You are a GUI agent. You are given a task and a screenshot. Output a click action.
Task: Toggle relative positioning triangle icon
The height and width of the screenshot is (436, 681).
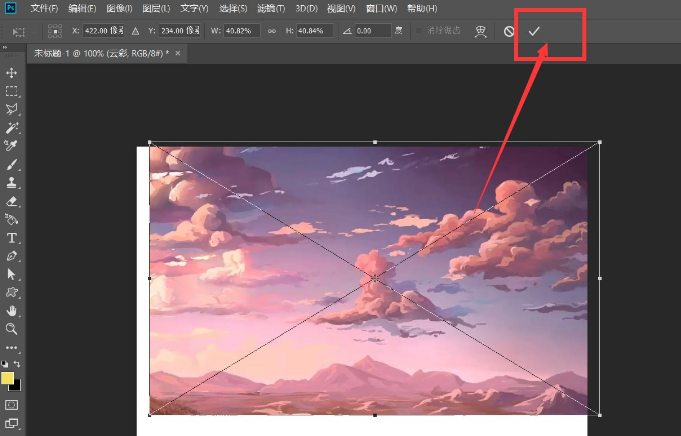click(136, 31)
